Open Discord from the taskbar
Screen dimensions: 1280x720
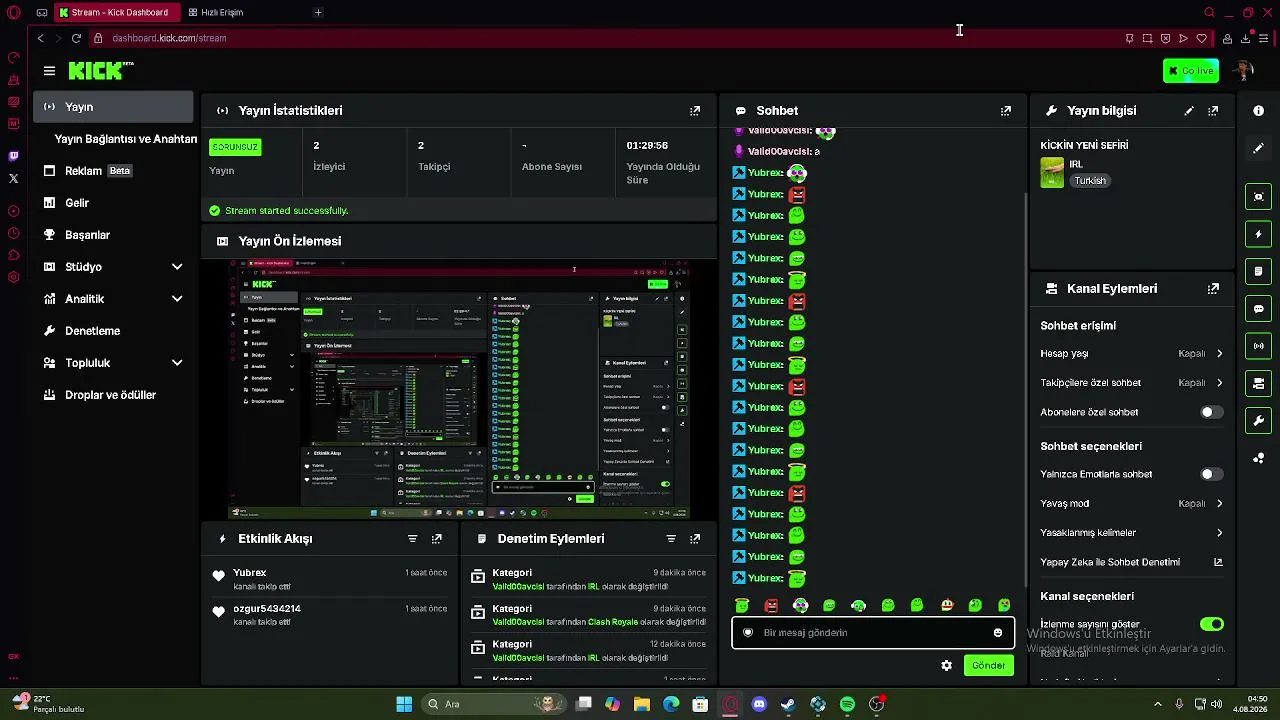(759, 704)
